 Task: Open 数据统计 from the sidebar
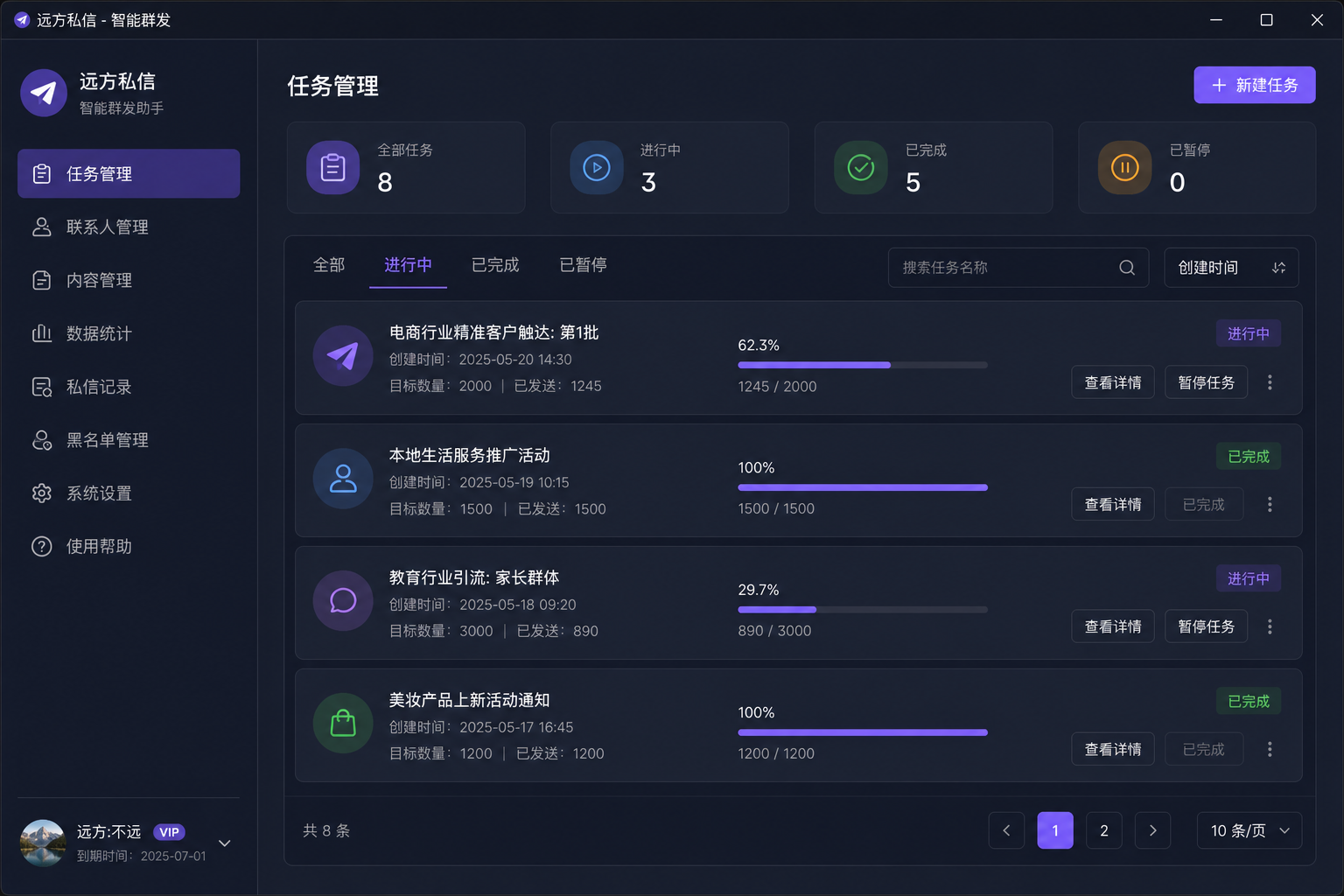pos(129,333)
